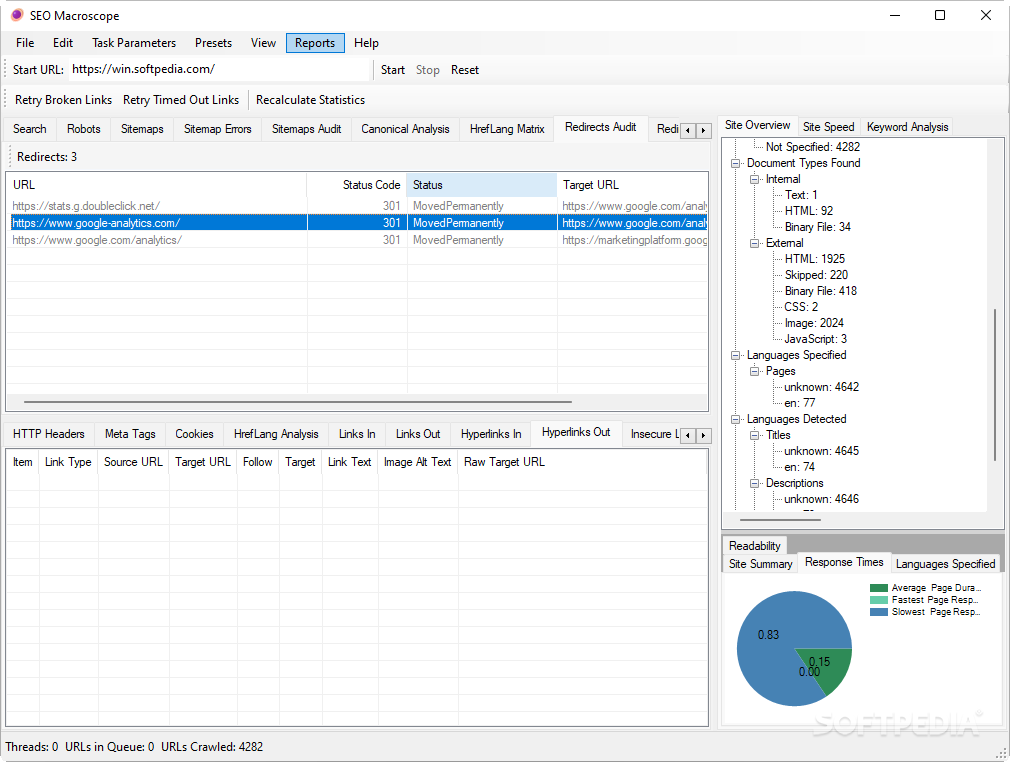Switch to the Canonical Analysis tab

pos(405,129)
